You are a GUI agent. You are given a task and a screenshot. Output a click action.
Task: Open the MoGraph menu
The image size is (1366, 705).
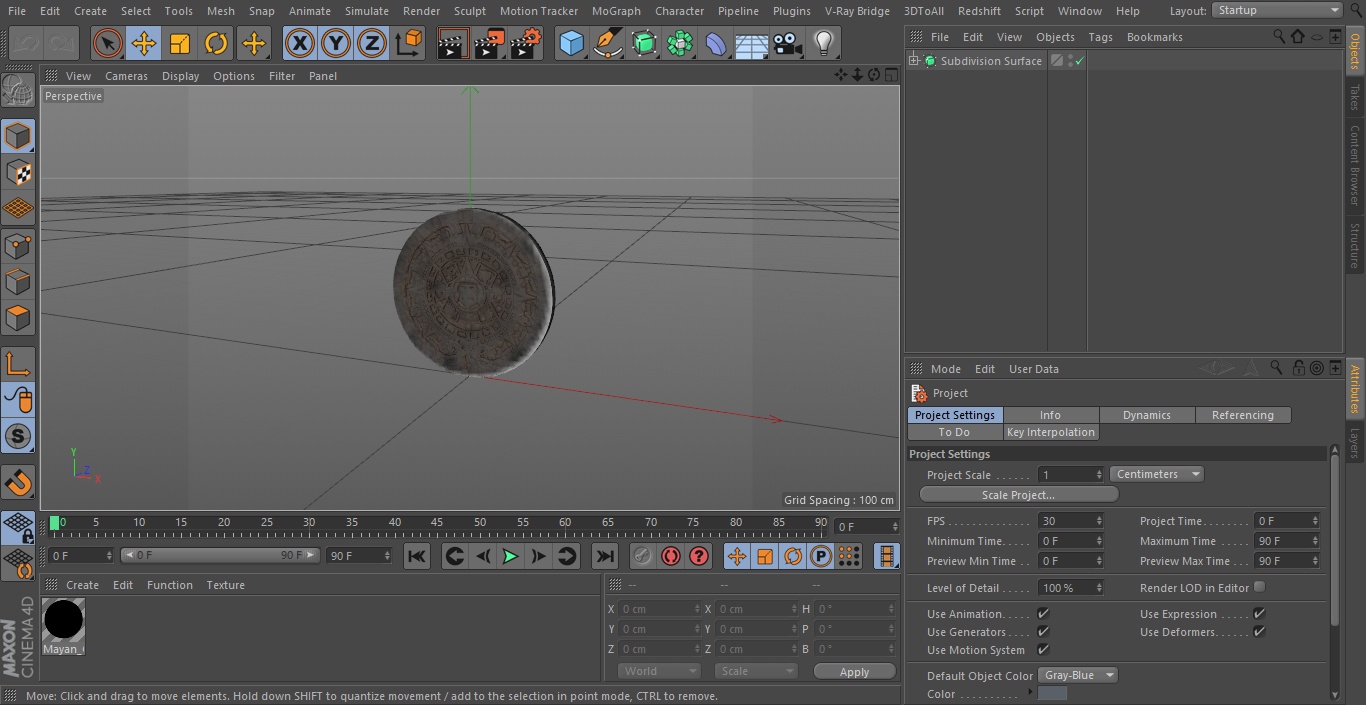point(616,11)
